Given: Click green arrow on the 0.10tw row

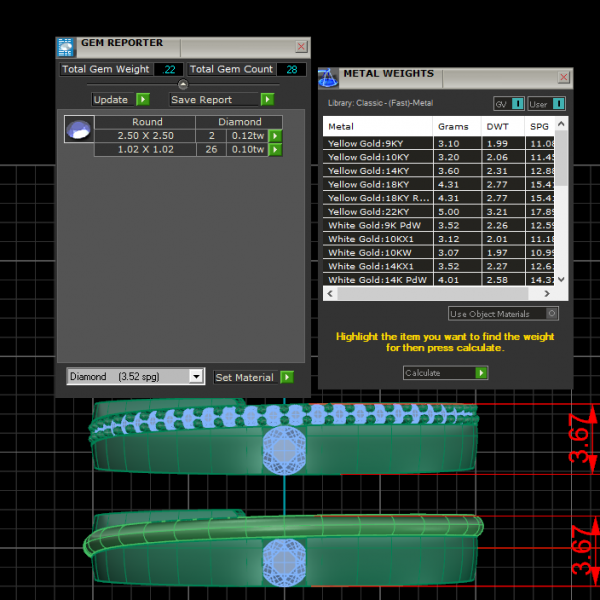Looking at the screenshot, I should pyautogui.click(x=275, y=150).
